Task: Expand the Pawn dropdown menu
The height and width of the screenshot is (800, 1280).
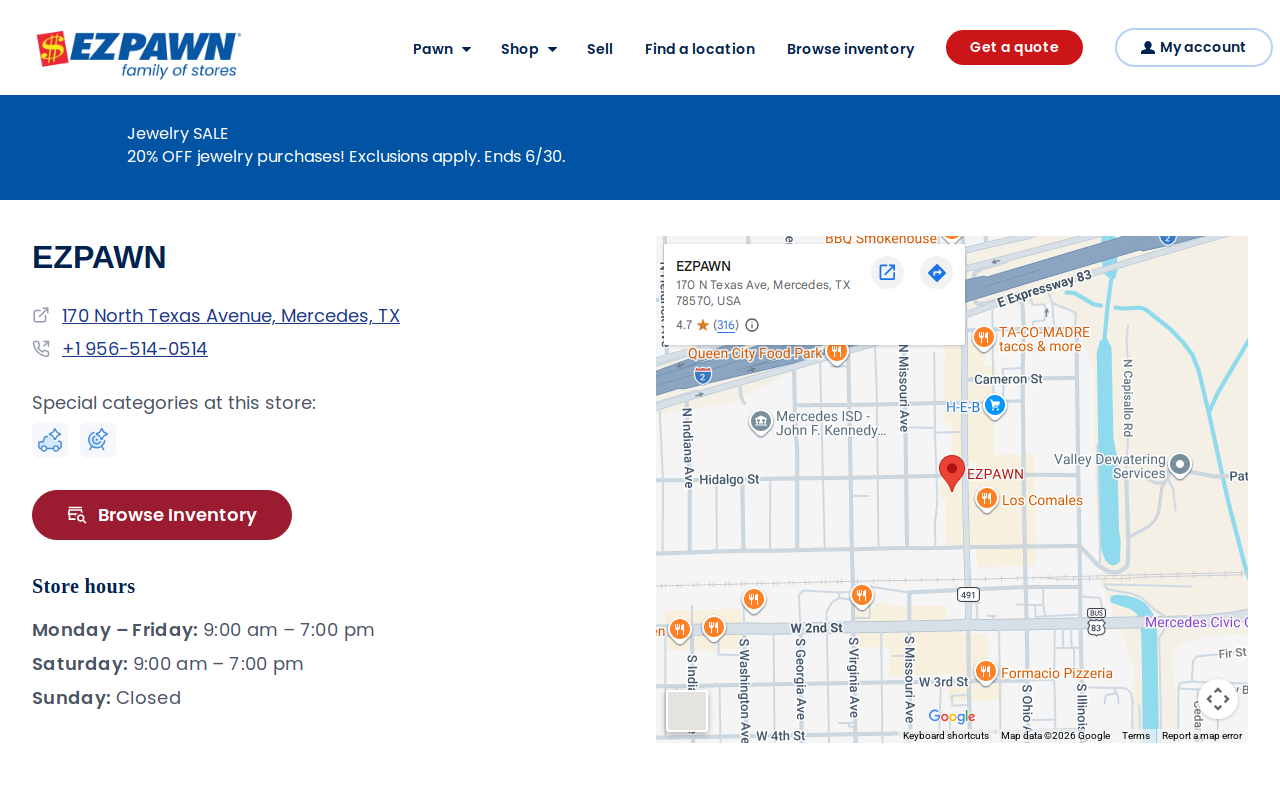Action: click(442, 49)
